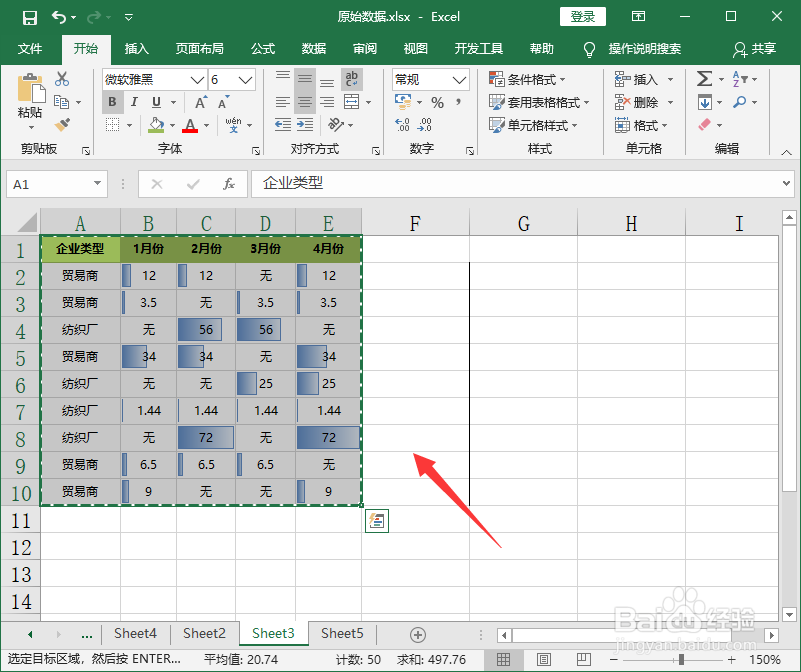Click 操作说明搜索 search box
This screenshot has width=801, height=672.
(645, 49)
